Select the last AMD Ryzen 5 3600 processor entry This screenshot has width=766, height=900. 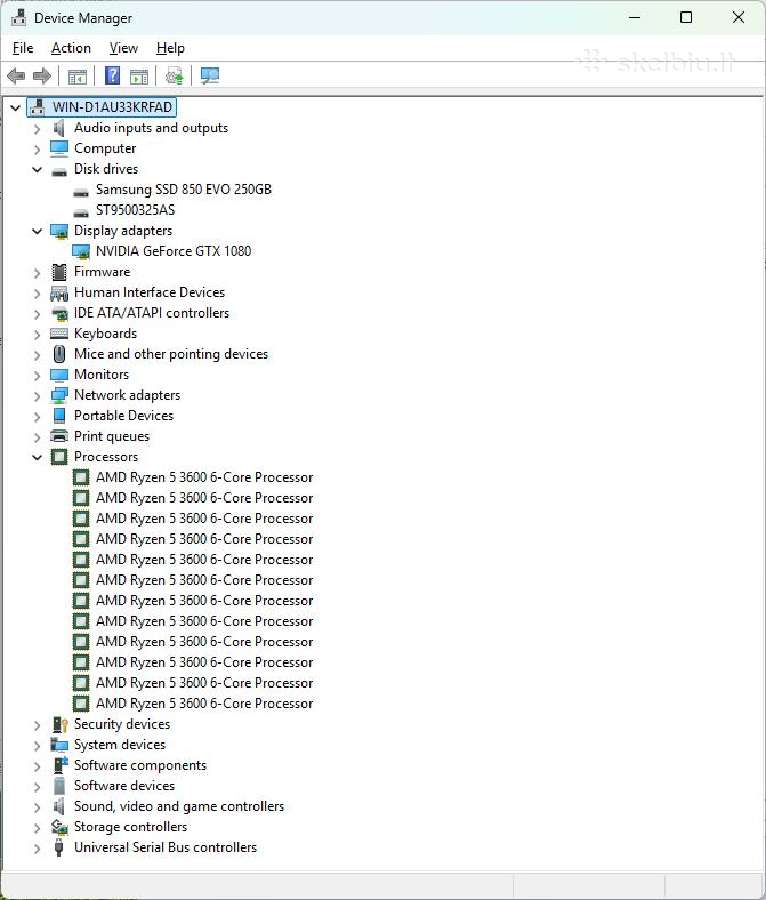(204, 704)
